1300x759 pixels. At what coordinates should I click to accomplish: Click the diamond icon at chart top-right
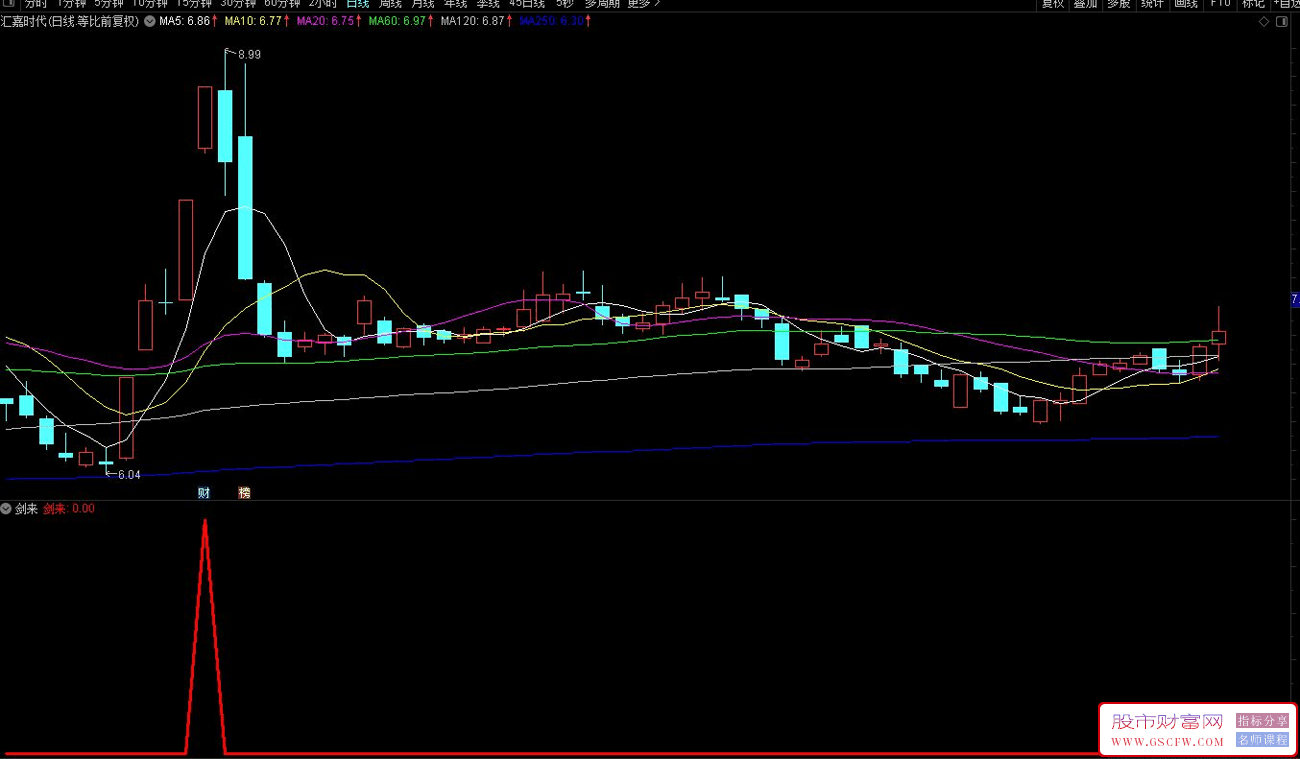tap(1264, 21)
